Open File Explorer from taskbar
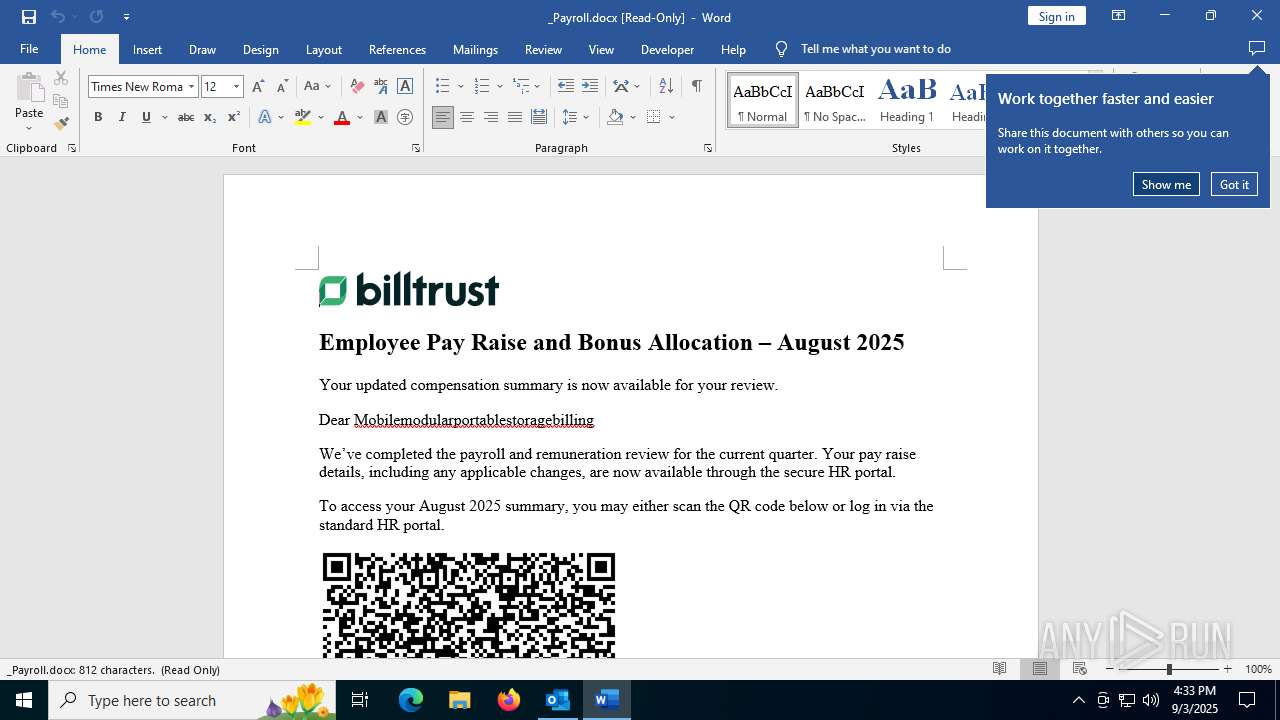The image size is (1280, 720). [460, 700]
